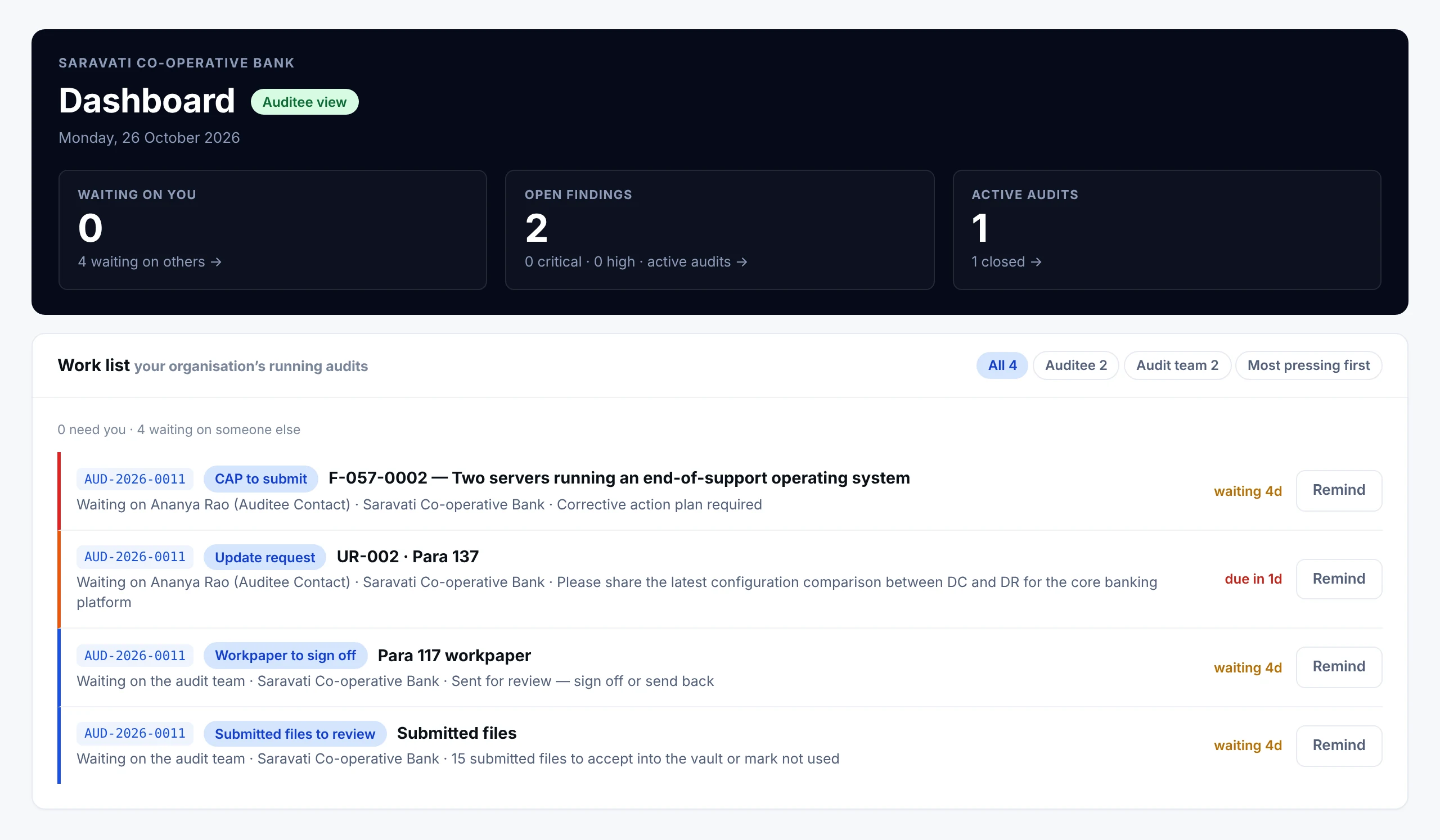Image resolution: width=1440 pixels, height=840 pixels.
Task: Click 'Corrective action plan required' description
Action: [659, 505]
